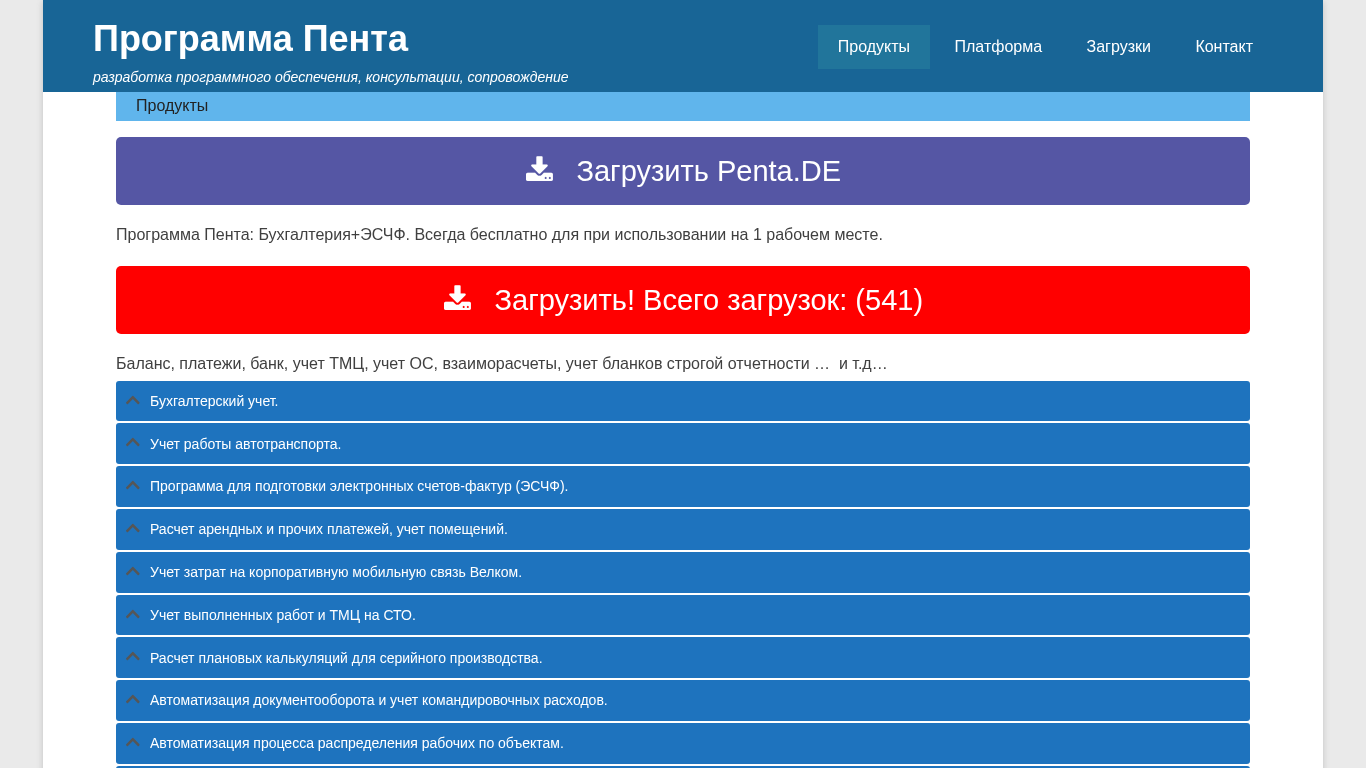Expand the Автоматизация документооборота chevron
The height and width of the screenshot is (768, 1366).
tap(133, 699)
